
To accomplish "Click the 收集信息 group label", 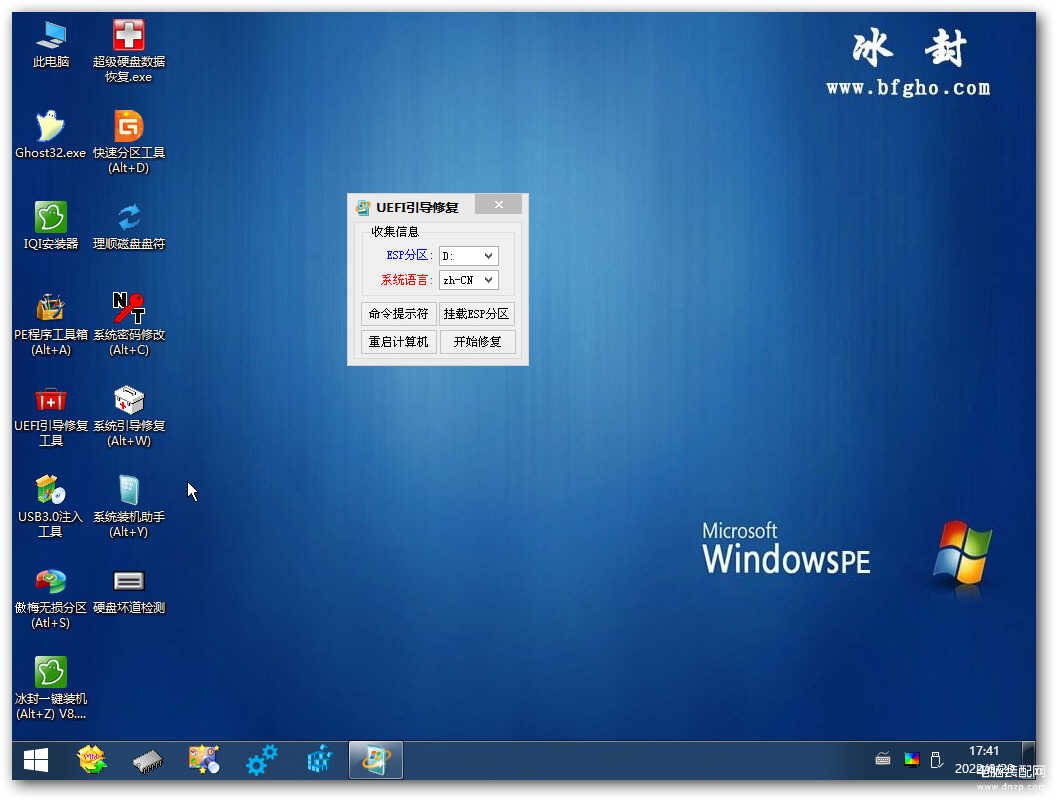I will pyautogui.click(x=395, y=232).
